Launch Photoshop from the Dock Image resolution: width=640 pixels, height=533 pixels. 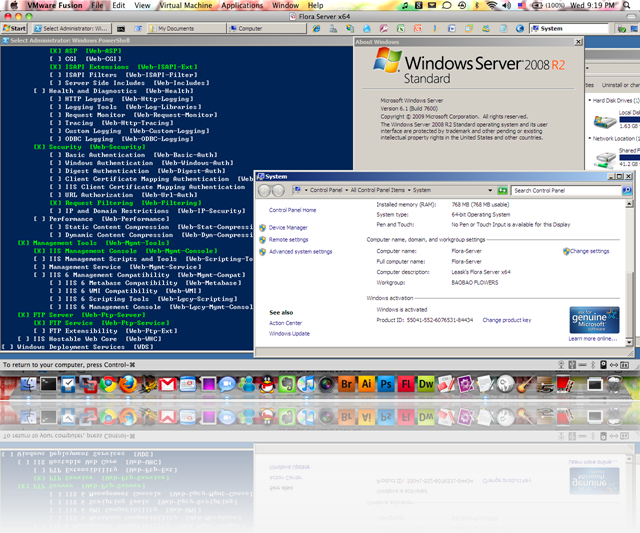click(x=386, y=384)
